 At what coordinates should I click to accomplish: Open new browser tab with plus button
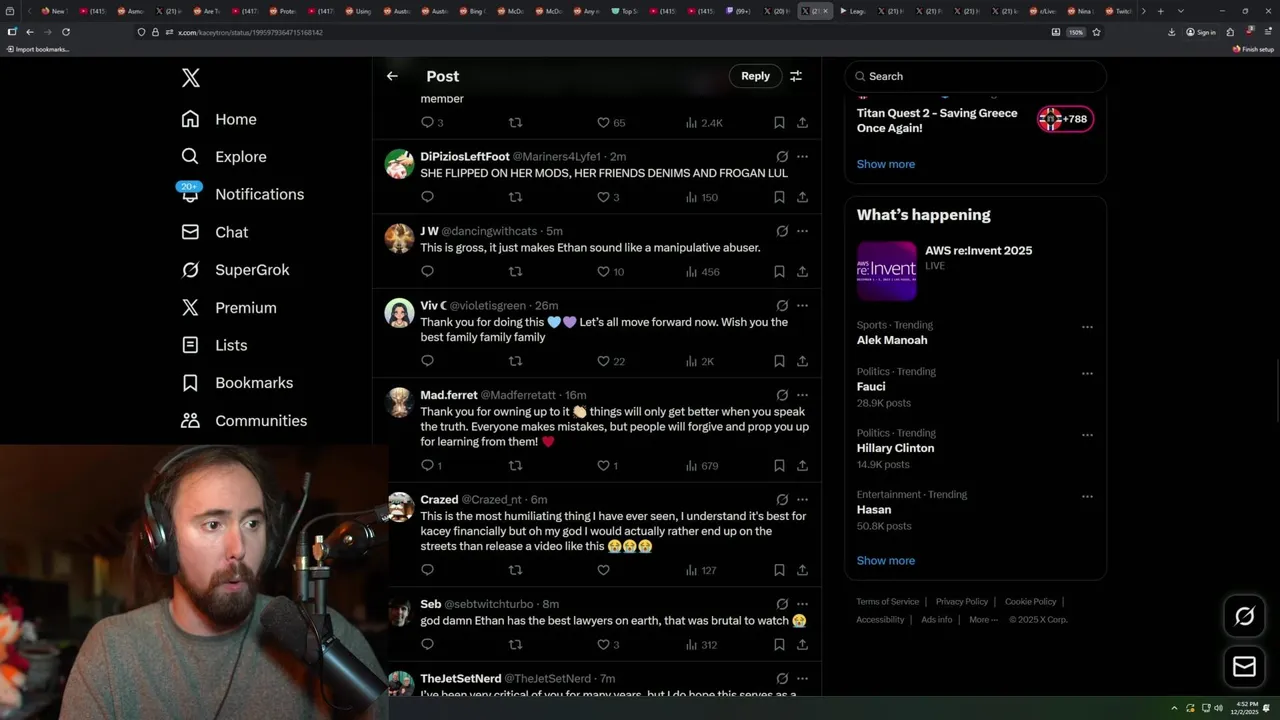(1160, 11)
